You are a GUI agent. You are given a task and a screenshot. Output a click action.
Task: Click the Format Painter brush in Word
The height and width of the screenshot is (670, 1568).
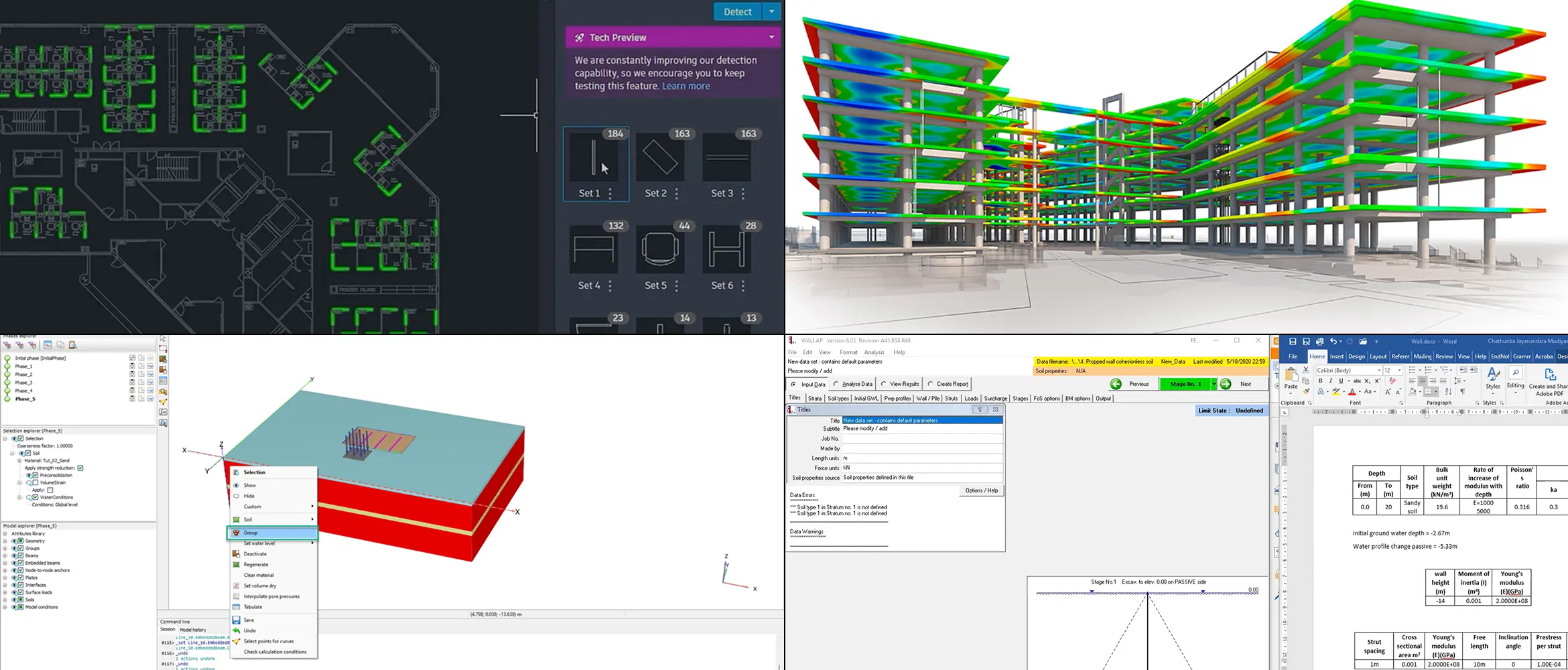[1306, 391]
